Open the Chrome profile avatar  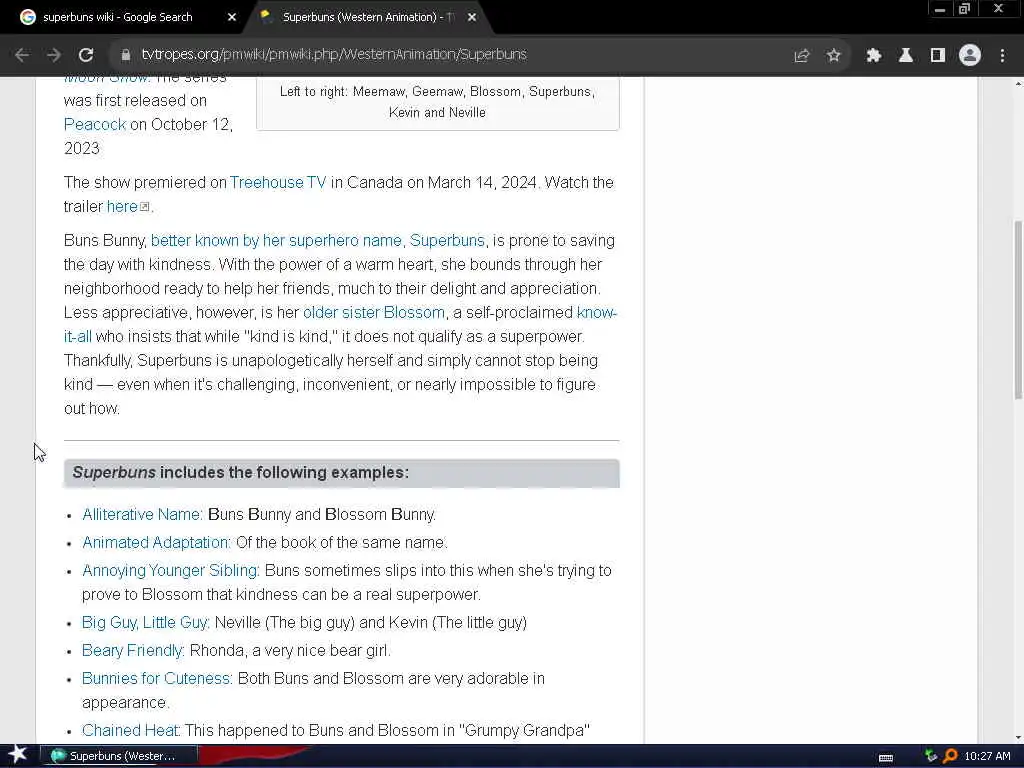(970, 56)
